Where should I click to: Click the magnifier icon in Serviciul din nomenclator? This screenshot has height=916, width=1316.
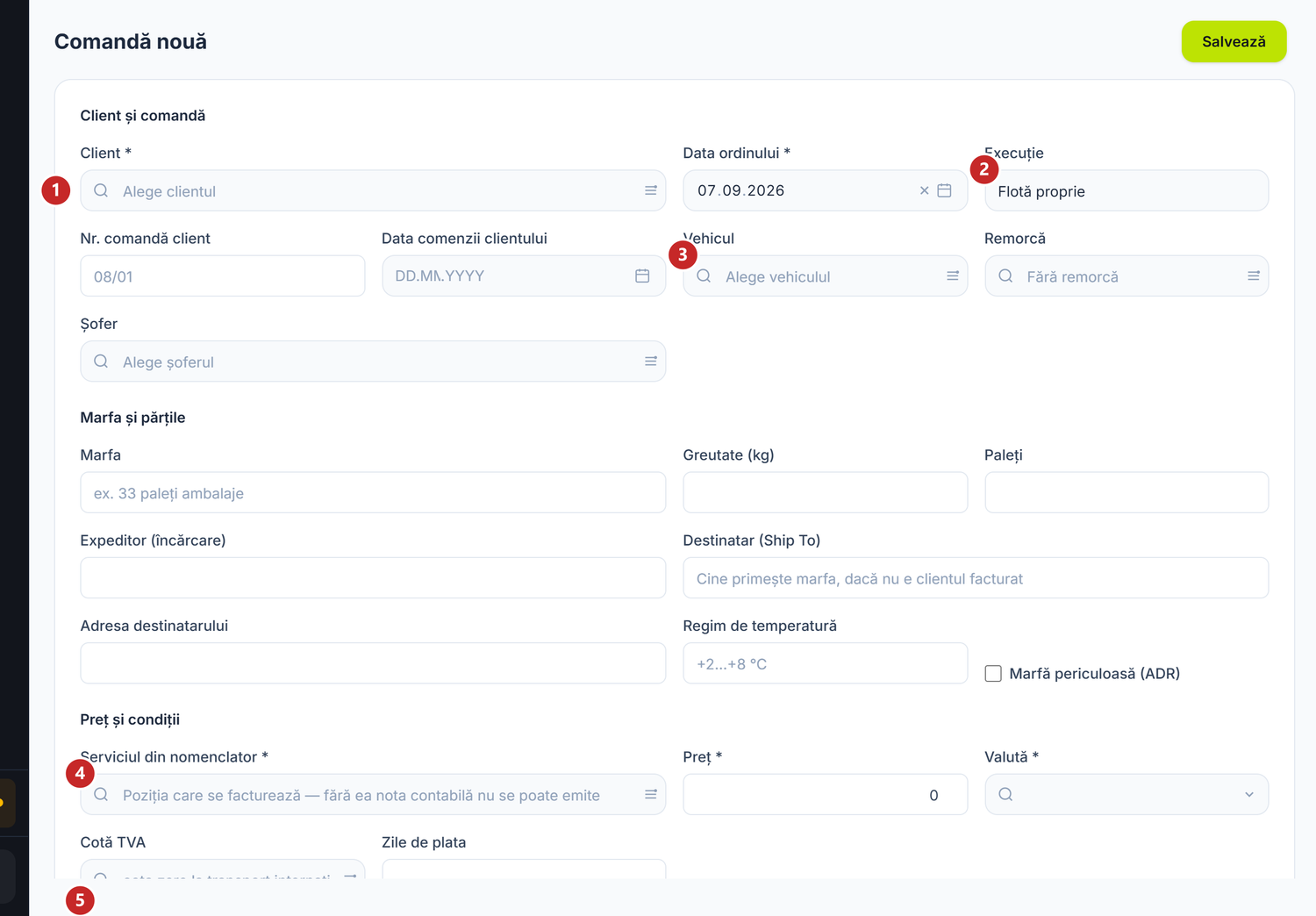click(x=101, y=794)
